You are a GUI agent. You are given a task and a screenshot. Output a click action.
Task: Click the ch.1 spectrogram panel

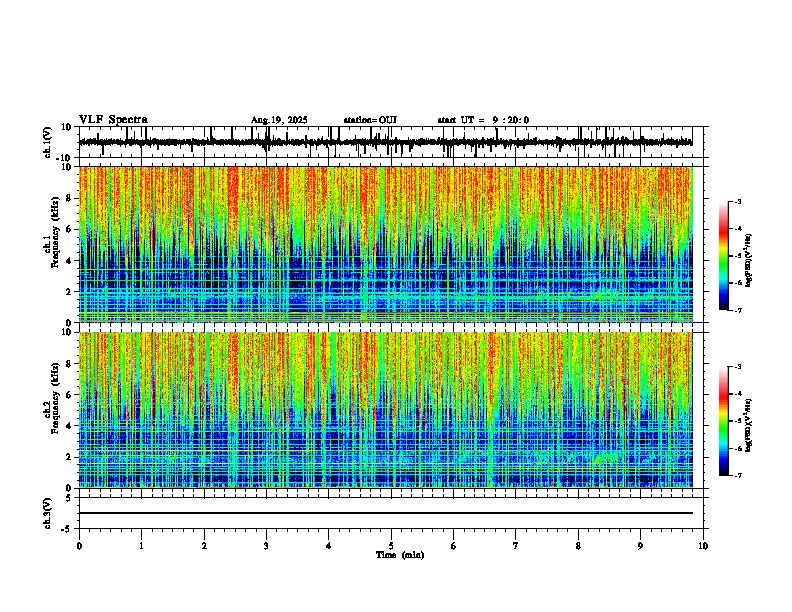[x=385, y=244]
